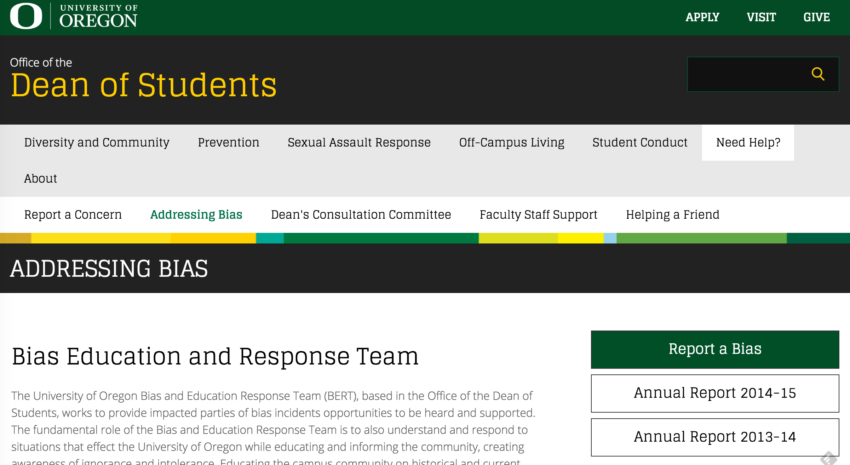Go to Dean of Students home title

coord(144,85)
